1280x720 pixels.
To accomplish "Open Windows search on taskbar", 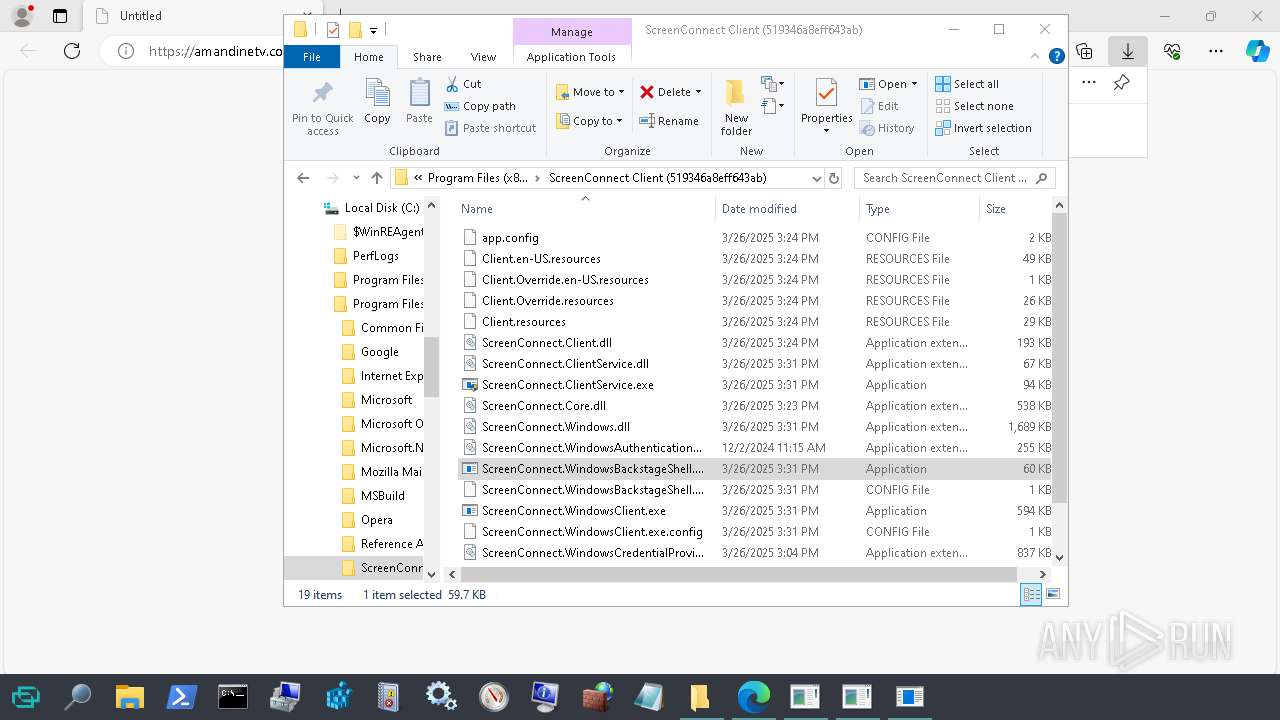I will pos(77,696).
